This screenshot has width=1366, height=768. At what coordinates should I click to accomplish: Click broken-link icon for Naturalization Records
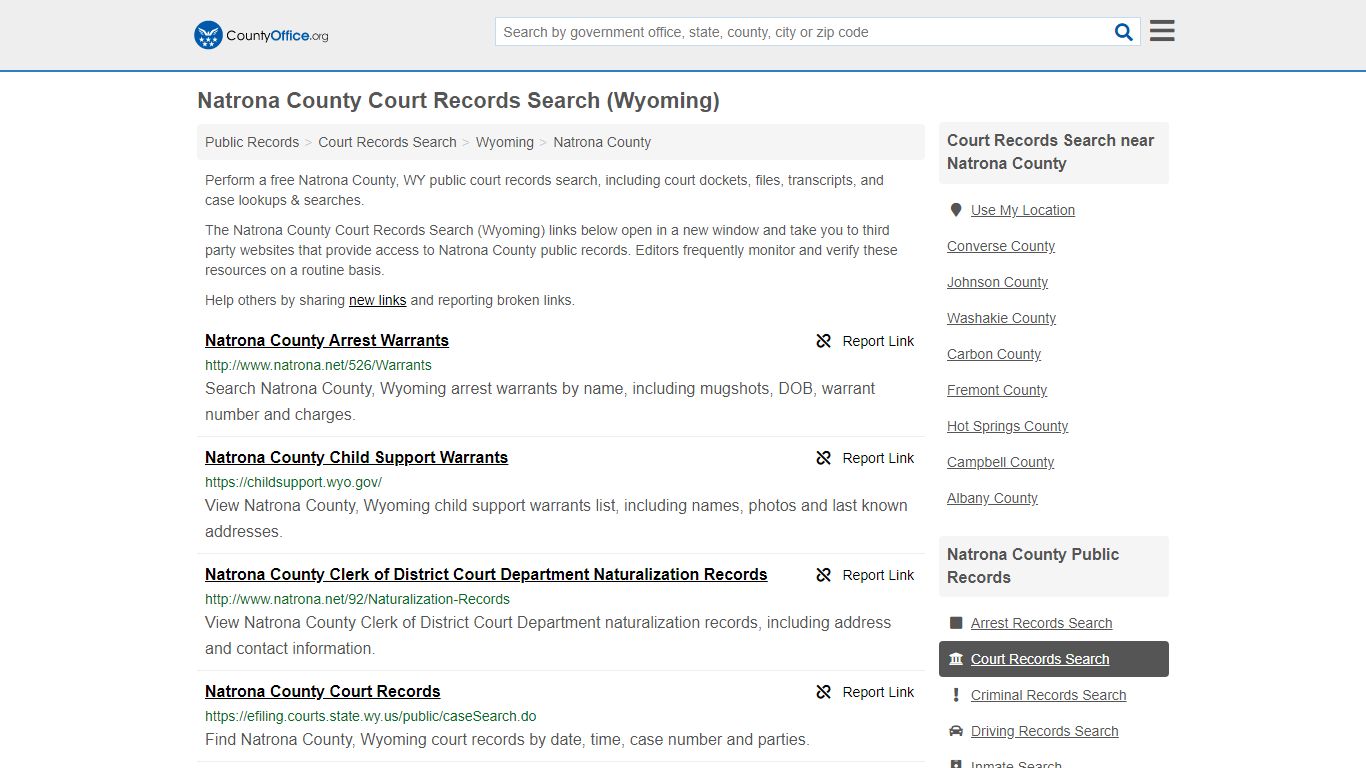coord(824,575)
